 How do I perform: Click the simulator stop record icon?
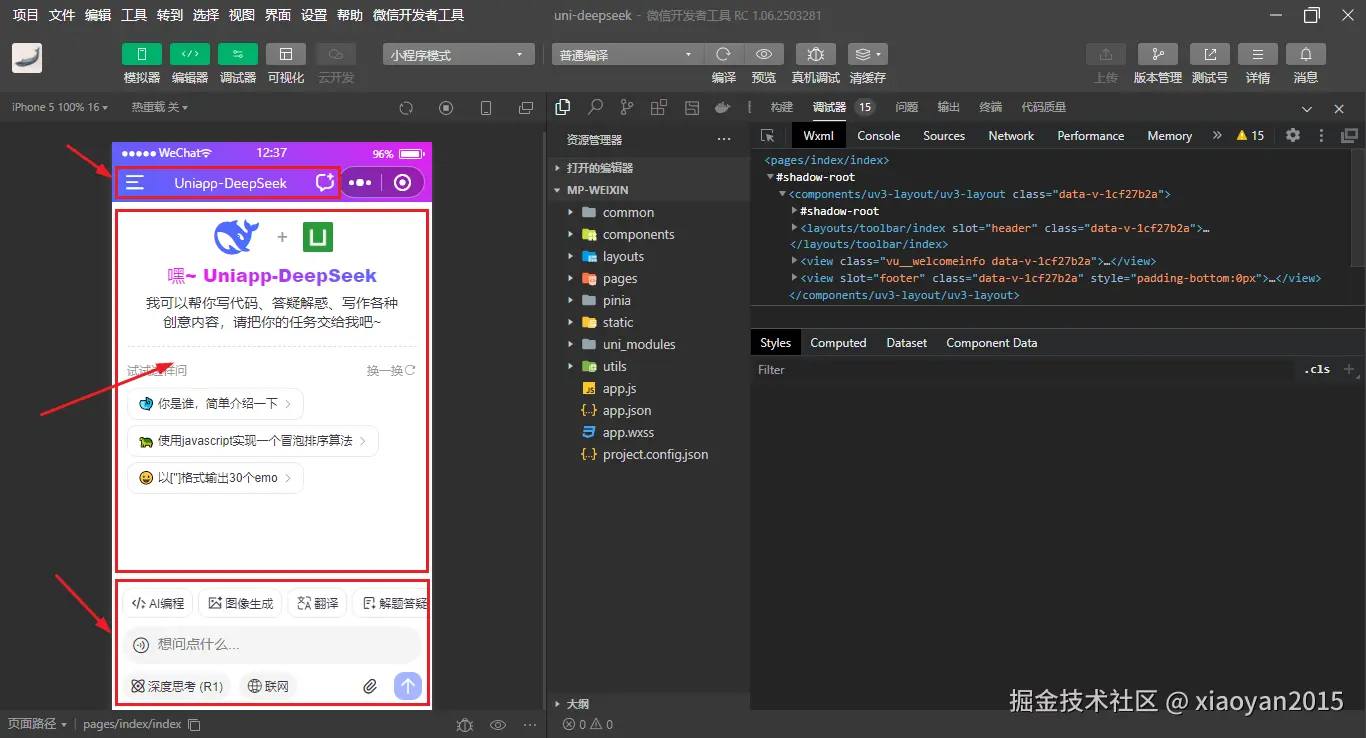[x=446, y=108]
